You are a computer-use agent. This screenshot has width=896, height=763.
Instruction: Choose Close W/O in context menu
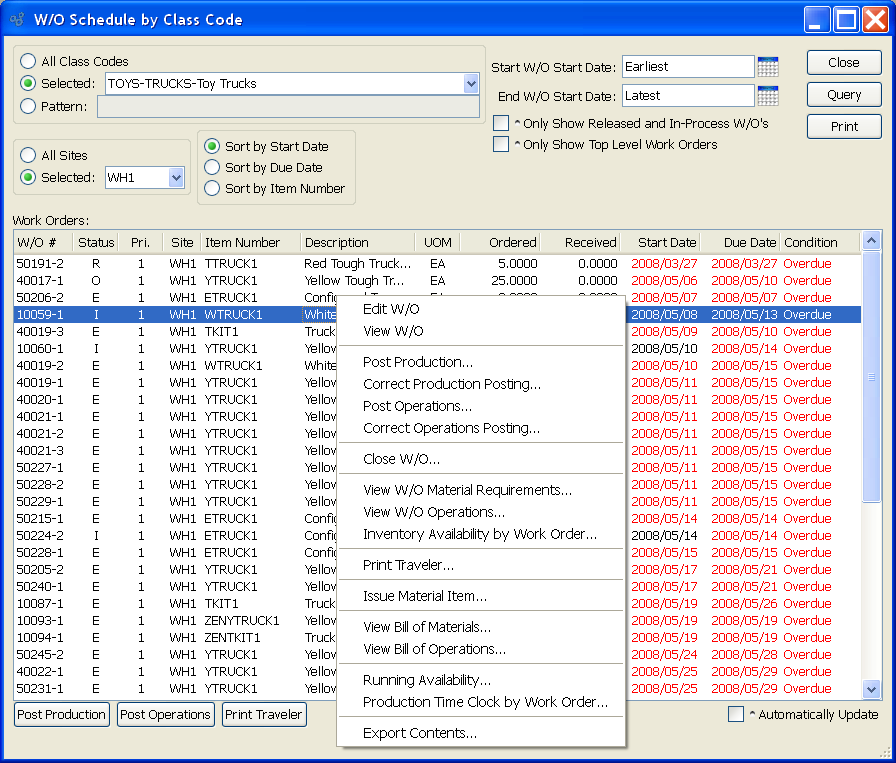[x=401, y=459]
